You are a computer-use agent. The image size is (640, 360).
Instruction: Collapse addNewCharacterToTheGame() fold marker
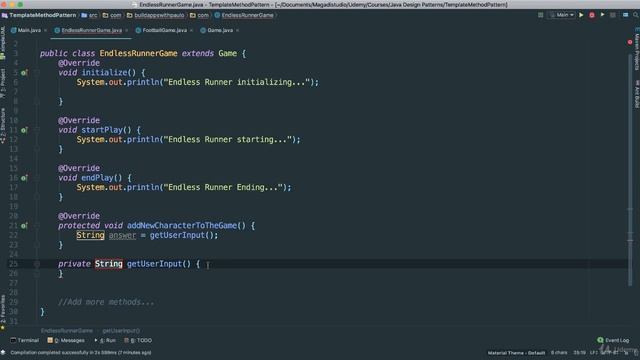point(37,226)
